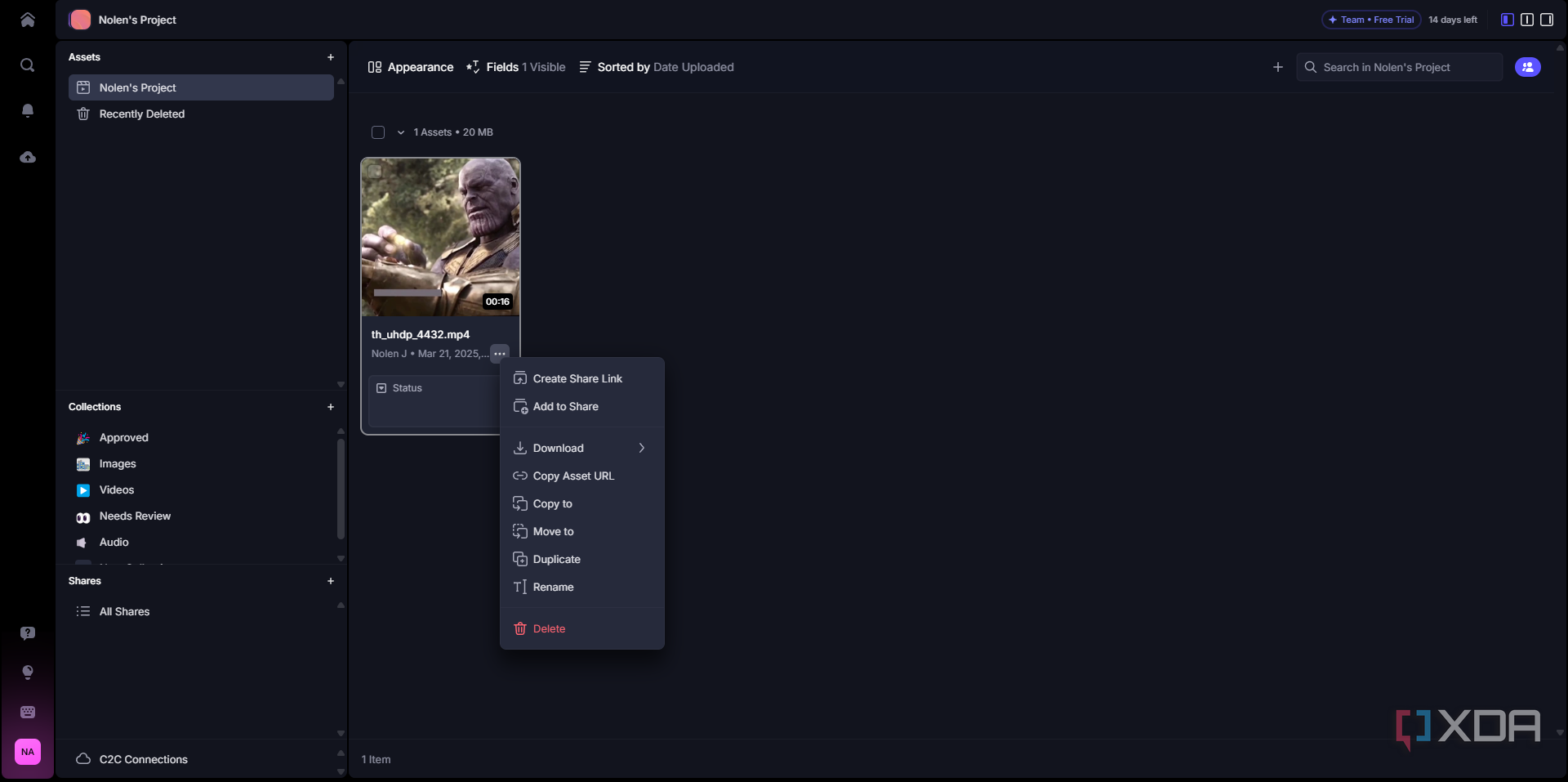1568x782 pixels.
Task: Open the Sorted by Date Uploaded dropdown
Action: [657, 67]
